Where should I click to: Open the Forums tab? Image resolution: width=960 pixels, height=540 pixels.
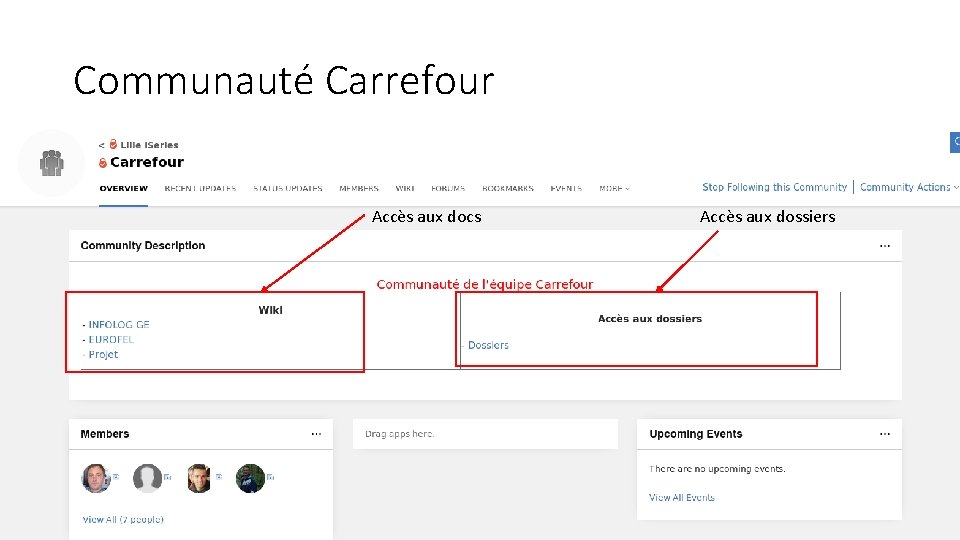[x=448, y=189]
